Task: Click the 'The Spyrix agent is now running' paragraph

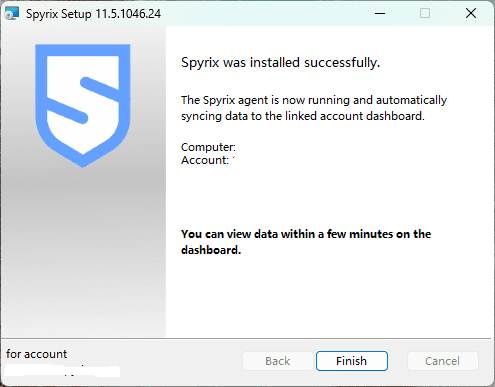Action: (x=314, y=108)
